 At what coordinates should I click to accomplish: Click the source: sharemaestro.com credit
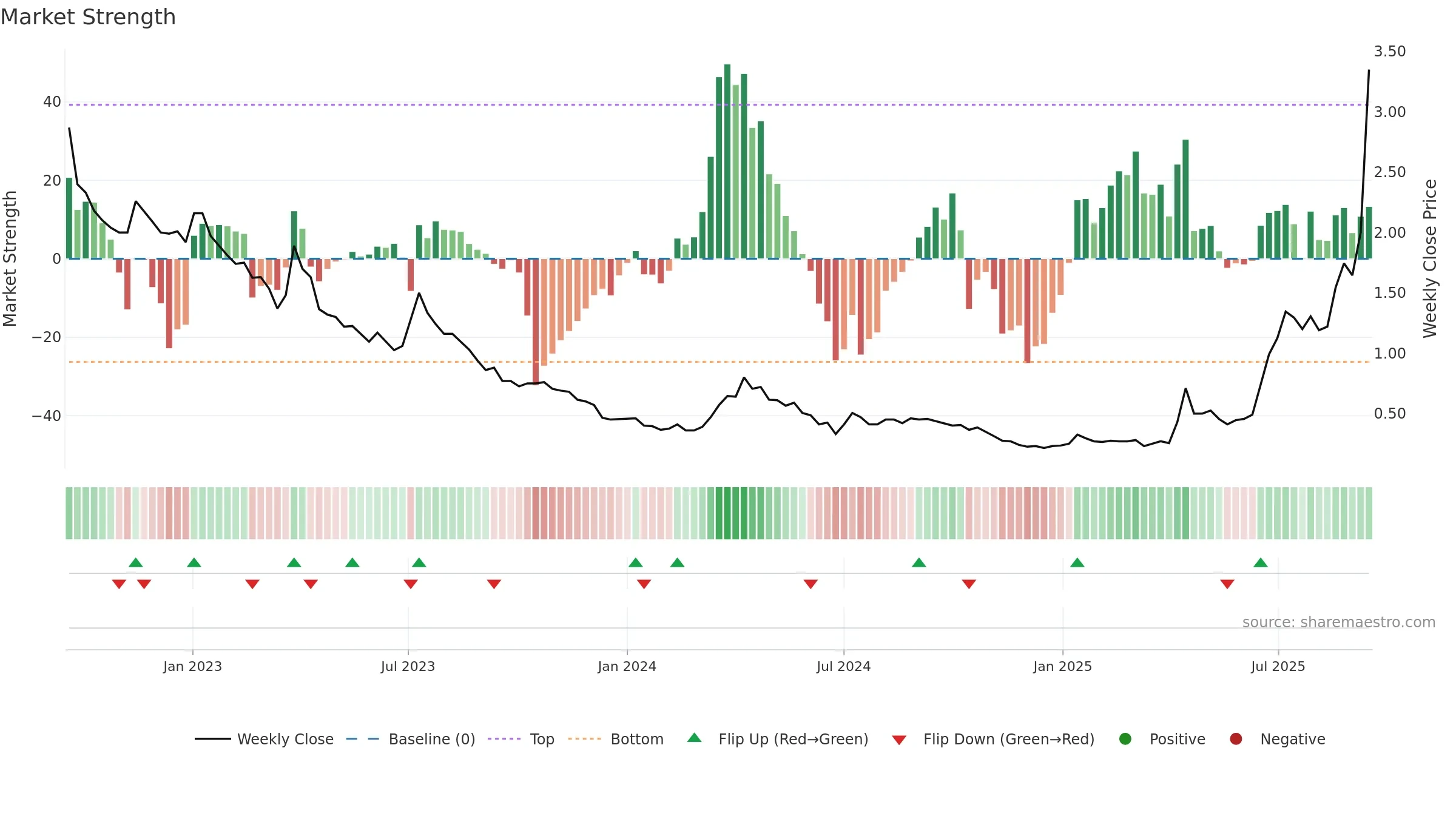(x=1339, y=622)
